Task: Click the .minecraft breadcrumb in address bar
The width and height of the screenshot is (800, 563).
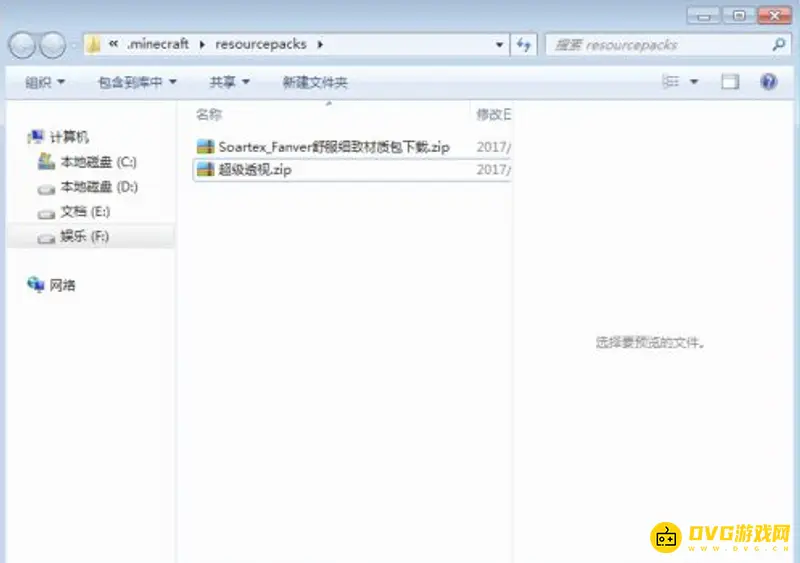Action: coord(157,45)
